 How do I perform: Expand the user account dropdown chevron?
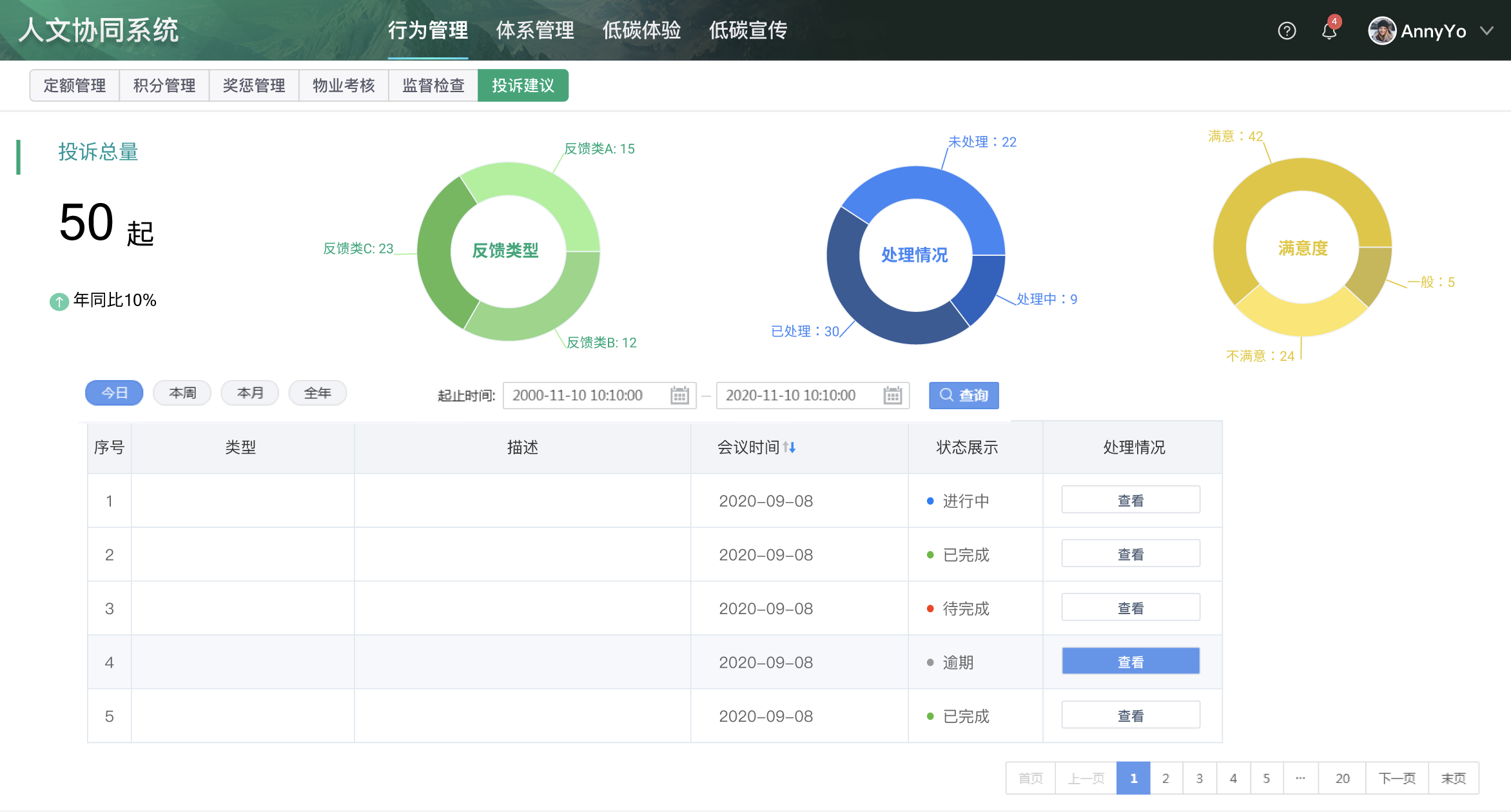pos(1487,31)
